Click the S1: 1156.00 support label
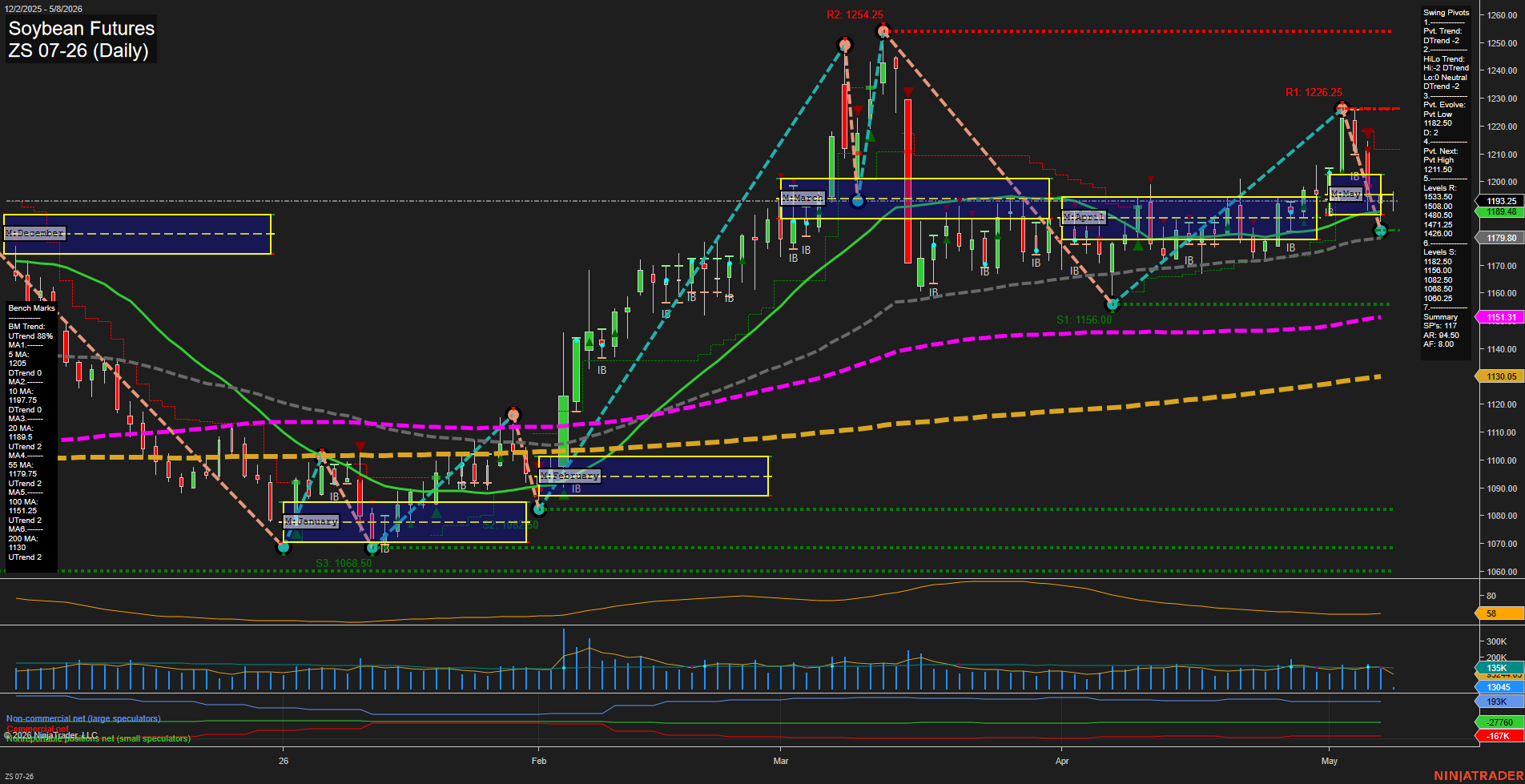 pyautogui.click(x=1084, y=320)
